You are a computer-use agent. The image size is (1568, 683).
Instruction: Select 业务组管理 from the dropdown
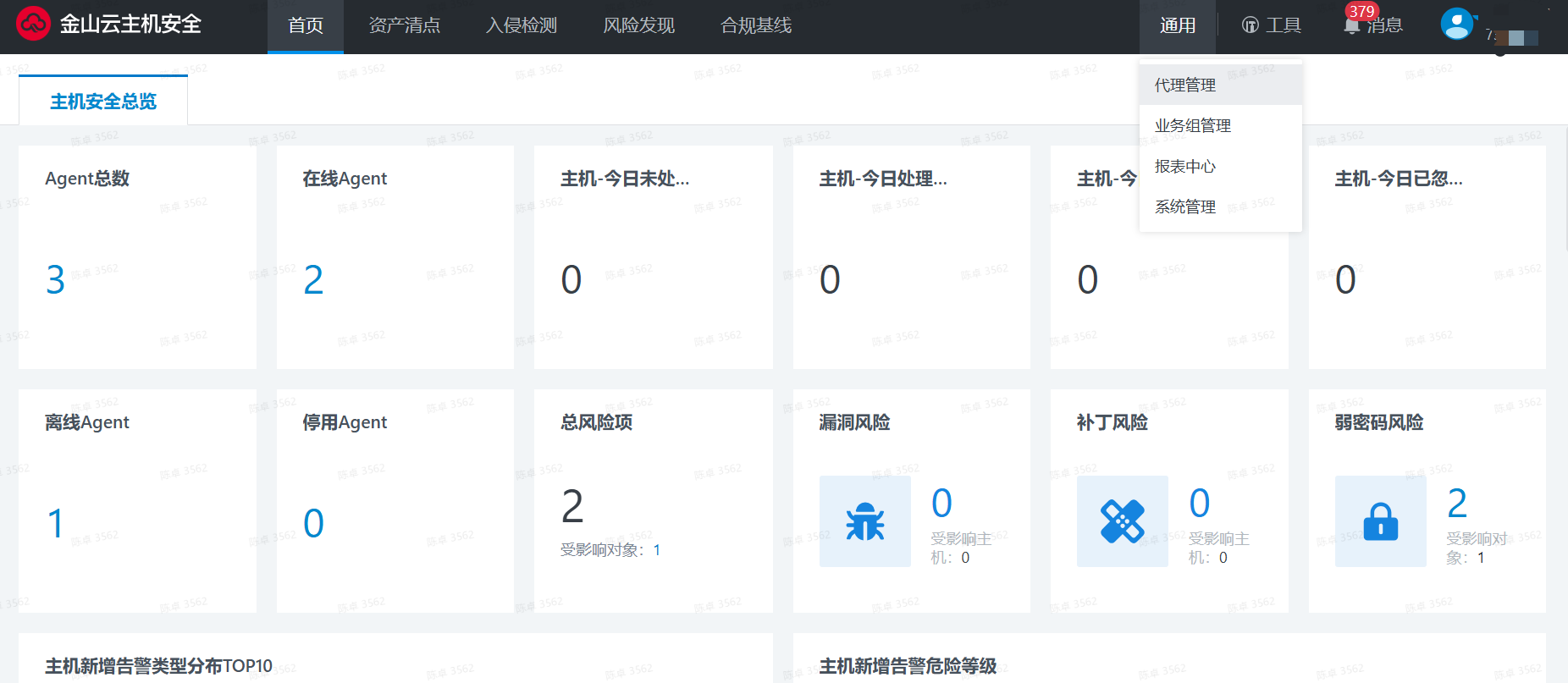pos(1193,125)
